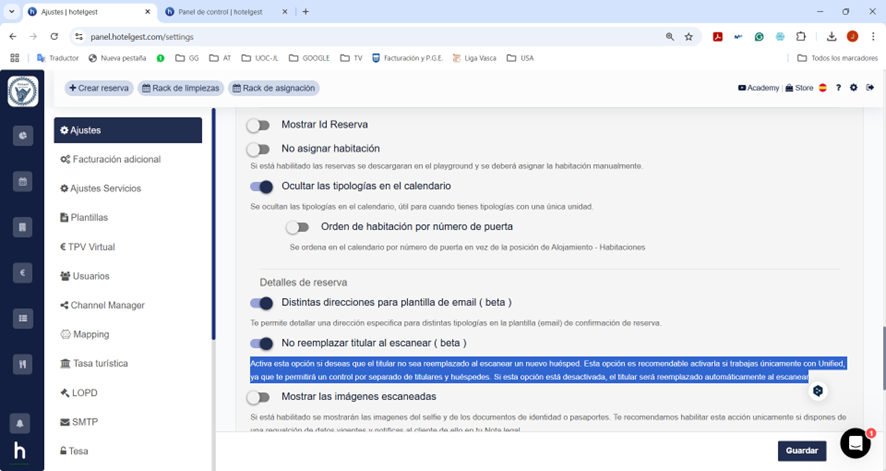
Task: Turn off Ocultar las tipologías en el calendario
Action: click(x=261, y=186)
